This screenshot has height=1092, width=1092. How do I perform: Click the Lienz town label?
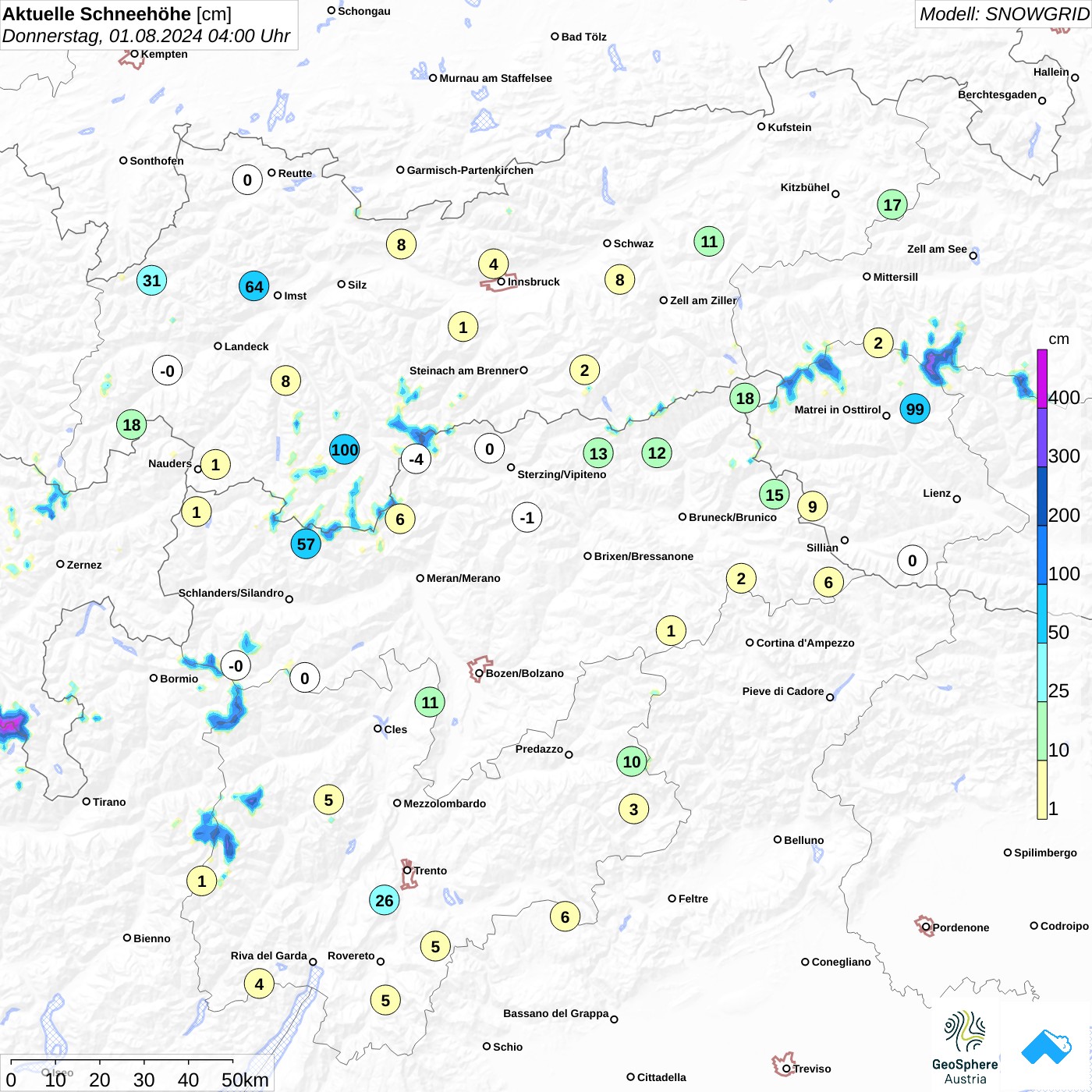(937, 493)
